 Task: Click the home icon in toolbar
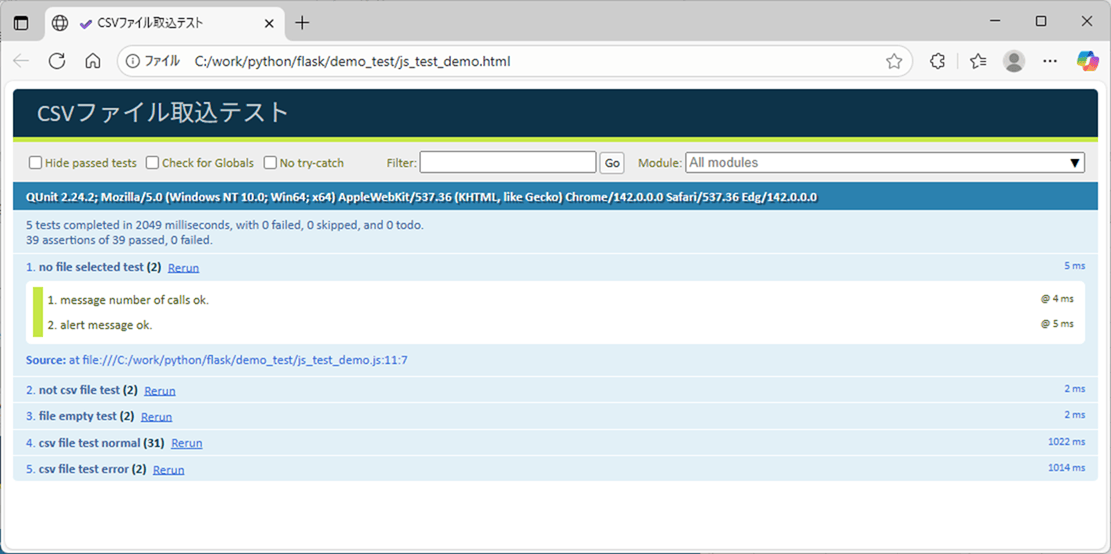point(93,61)
